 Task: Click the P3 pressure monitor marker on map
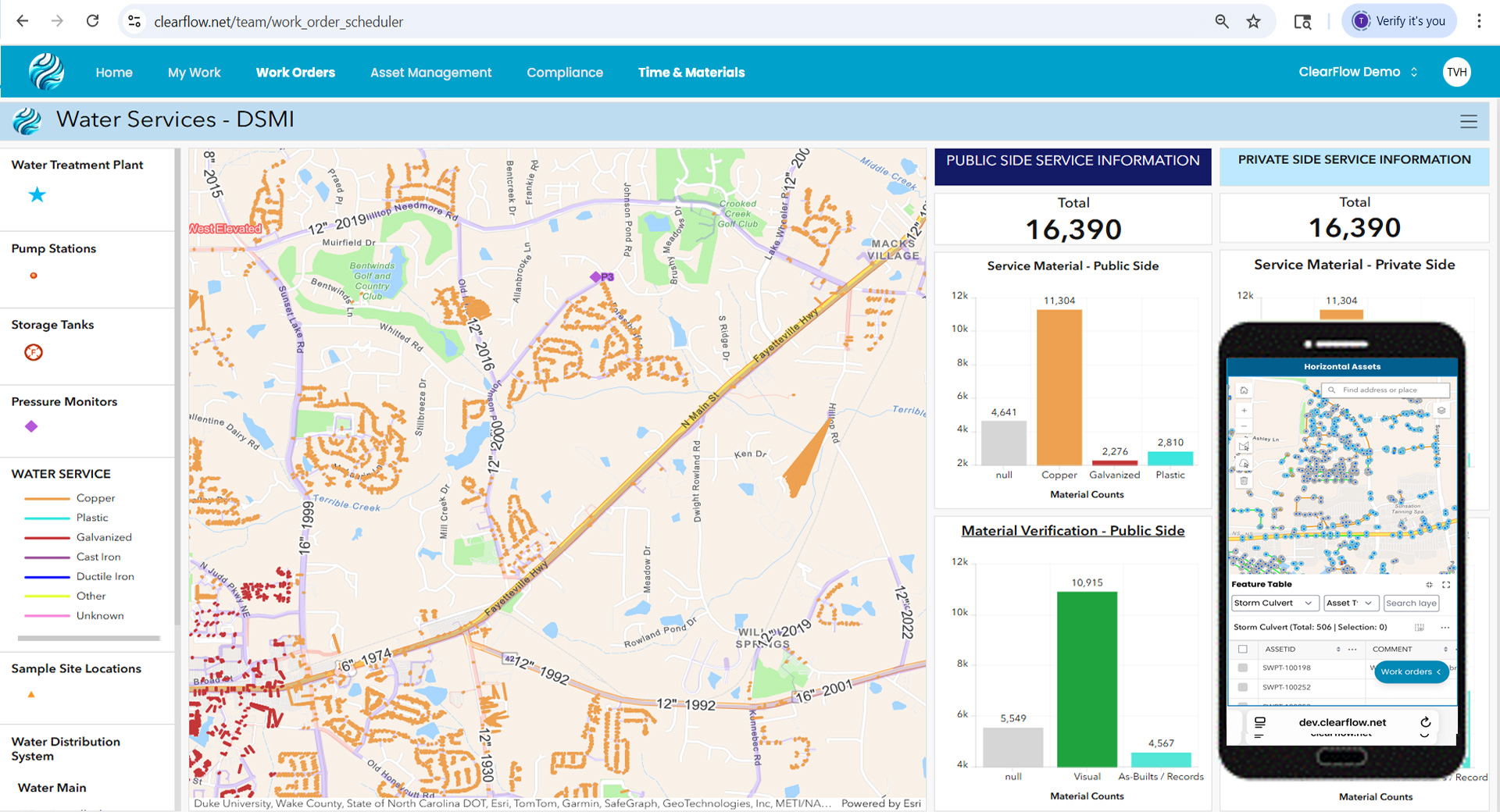595,277
